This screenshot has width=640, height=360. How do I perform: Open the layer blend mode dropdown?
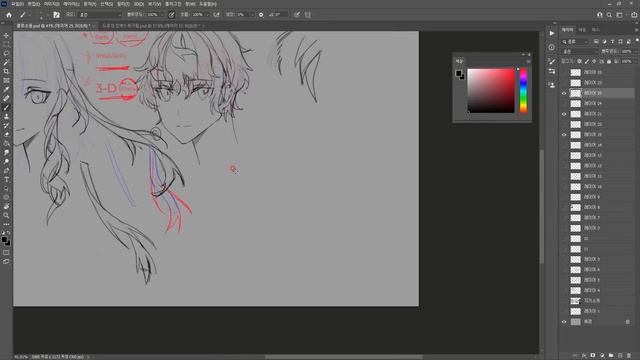580,51
